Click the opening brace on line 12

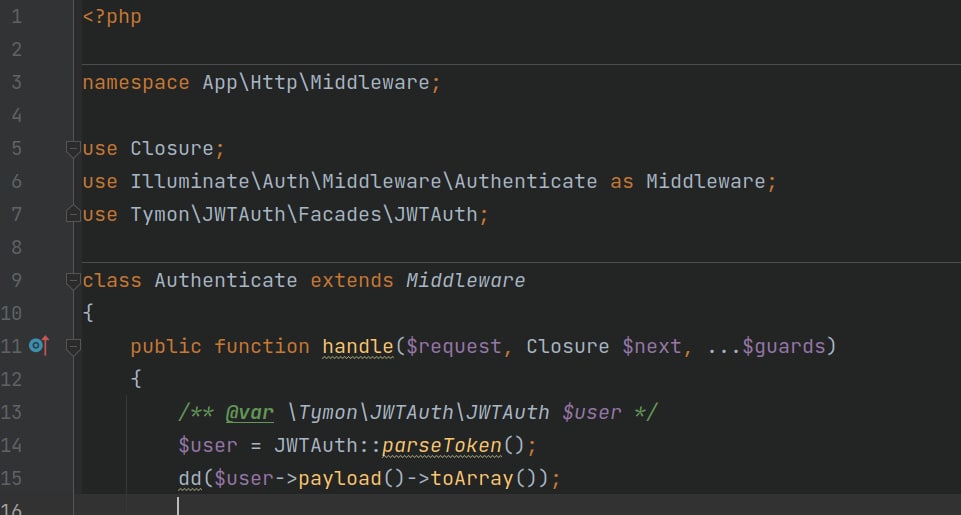point(136,380)
